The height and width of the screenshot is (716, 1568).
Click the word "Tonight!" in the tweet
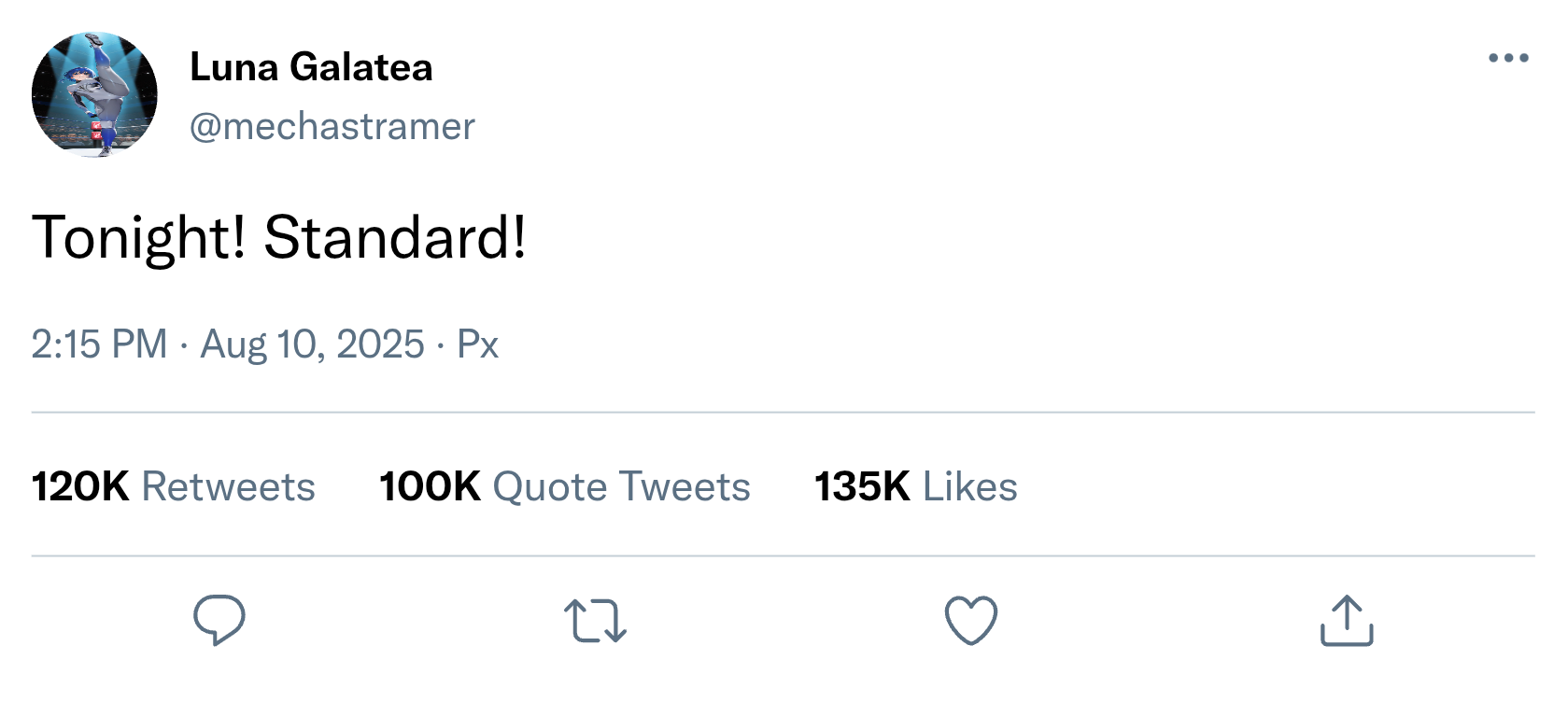pos(139,237)
